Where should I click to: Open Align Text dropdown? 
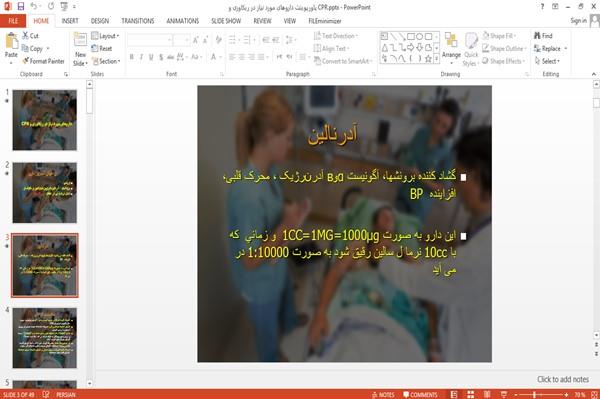tap(331, 49)
